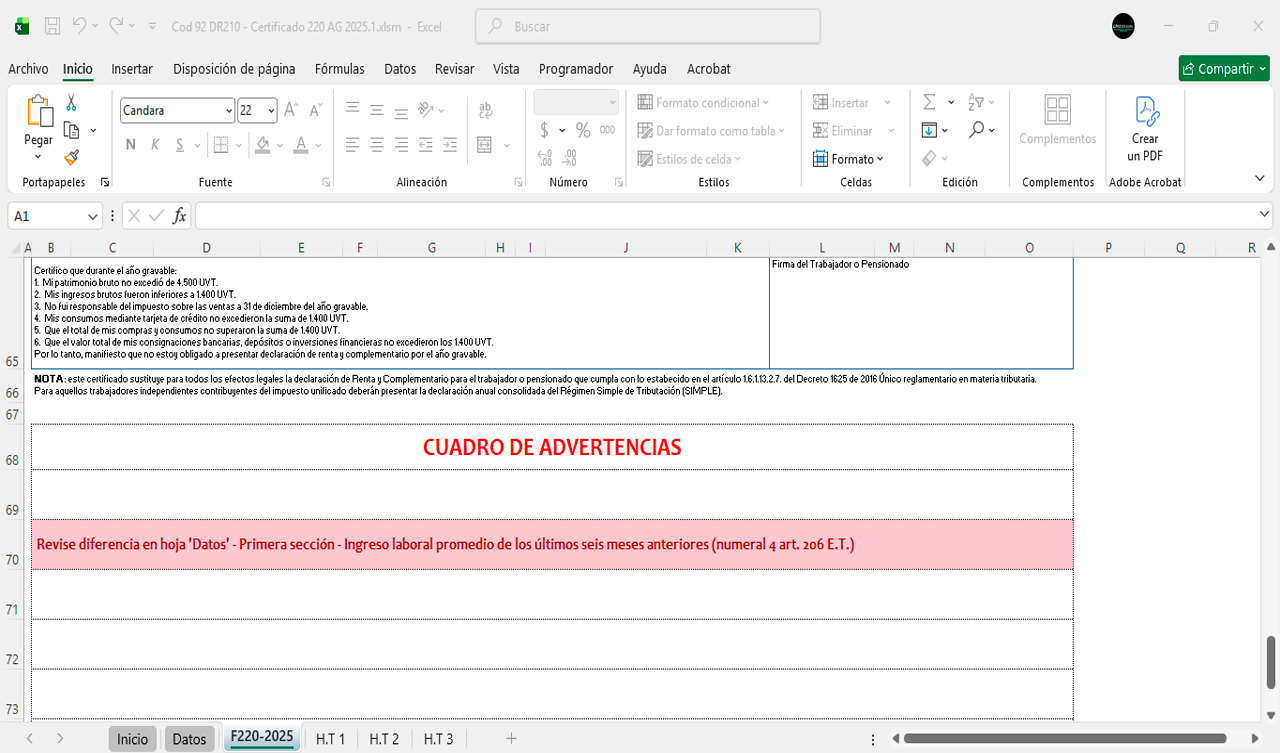Open the font name Candara dropdown
Screen dimensions: 1280x753
(229, 110)
